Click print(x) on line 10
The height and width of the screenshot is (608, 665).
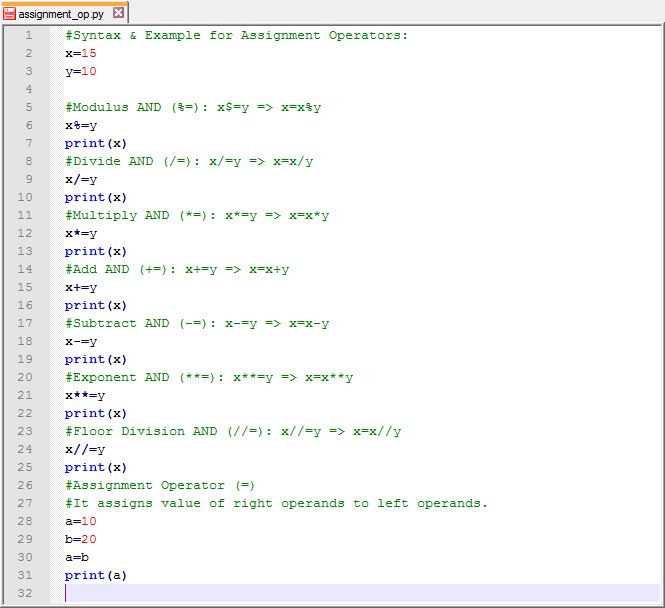coord(96,198)
